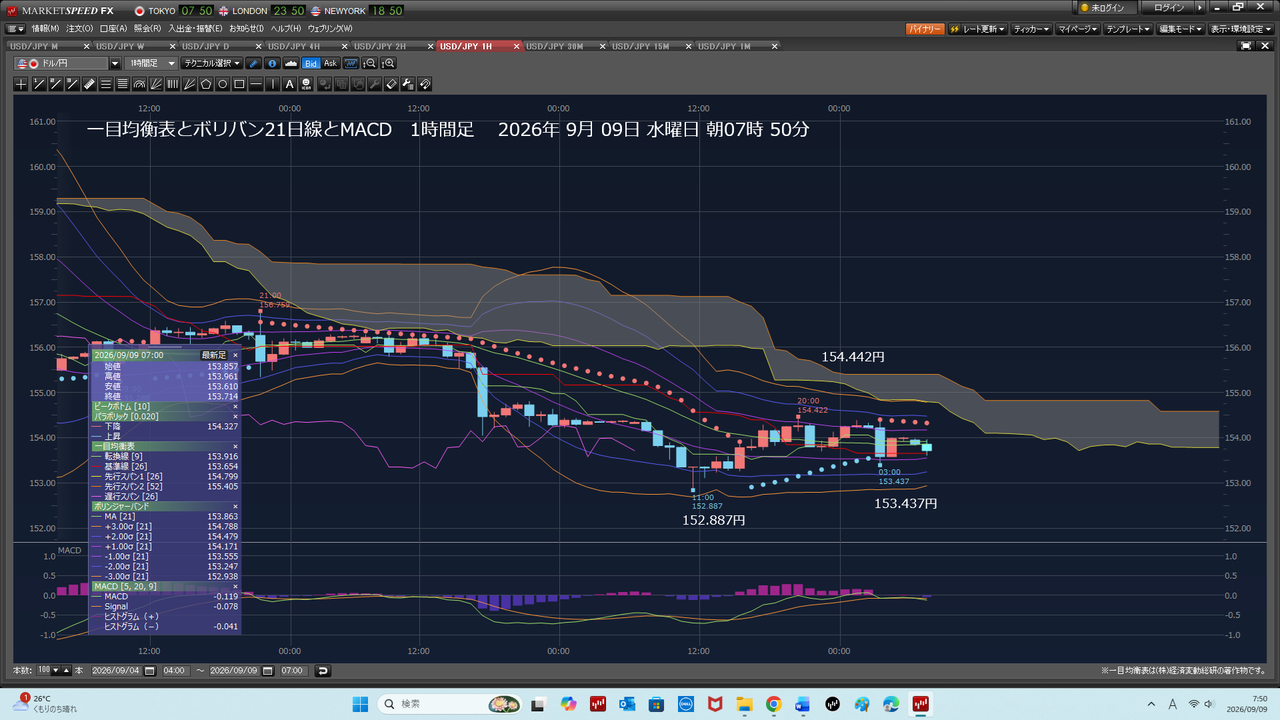Screen dimensions: 1280x720
Task: Click the zoom-in magnifier icon
Action: 388,63
